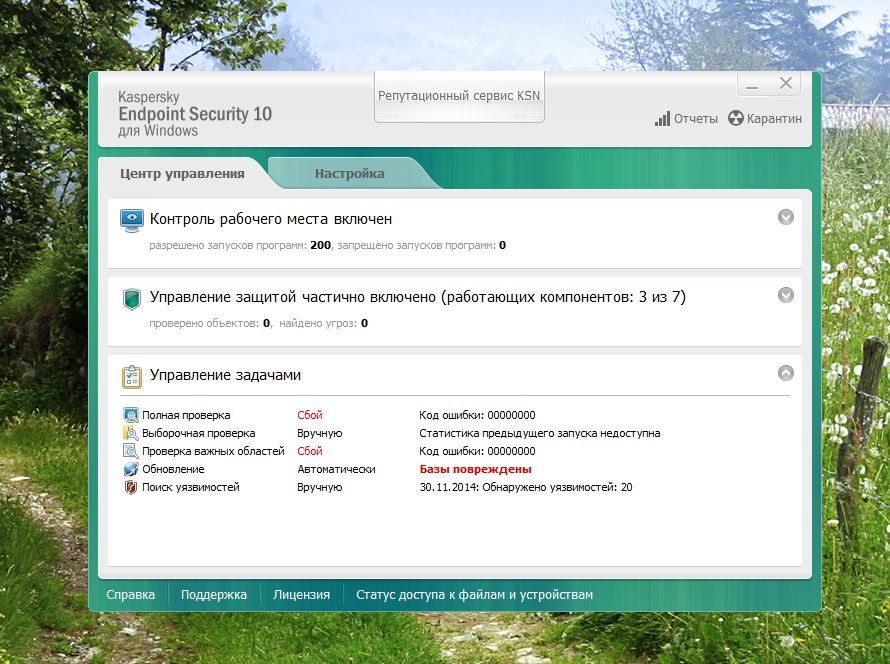Click the Базы повреждены warning text
This screenshot has width=890, height=664.
click(x=476, y=469)
